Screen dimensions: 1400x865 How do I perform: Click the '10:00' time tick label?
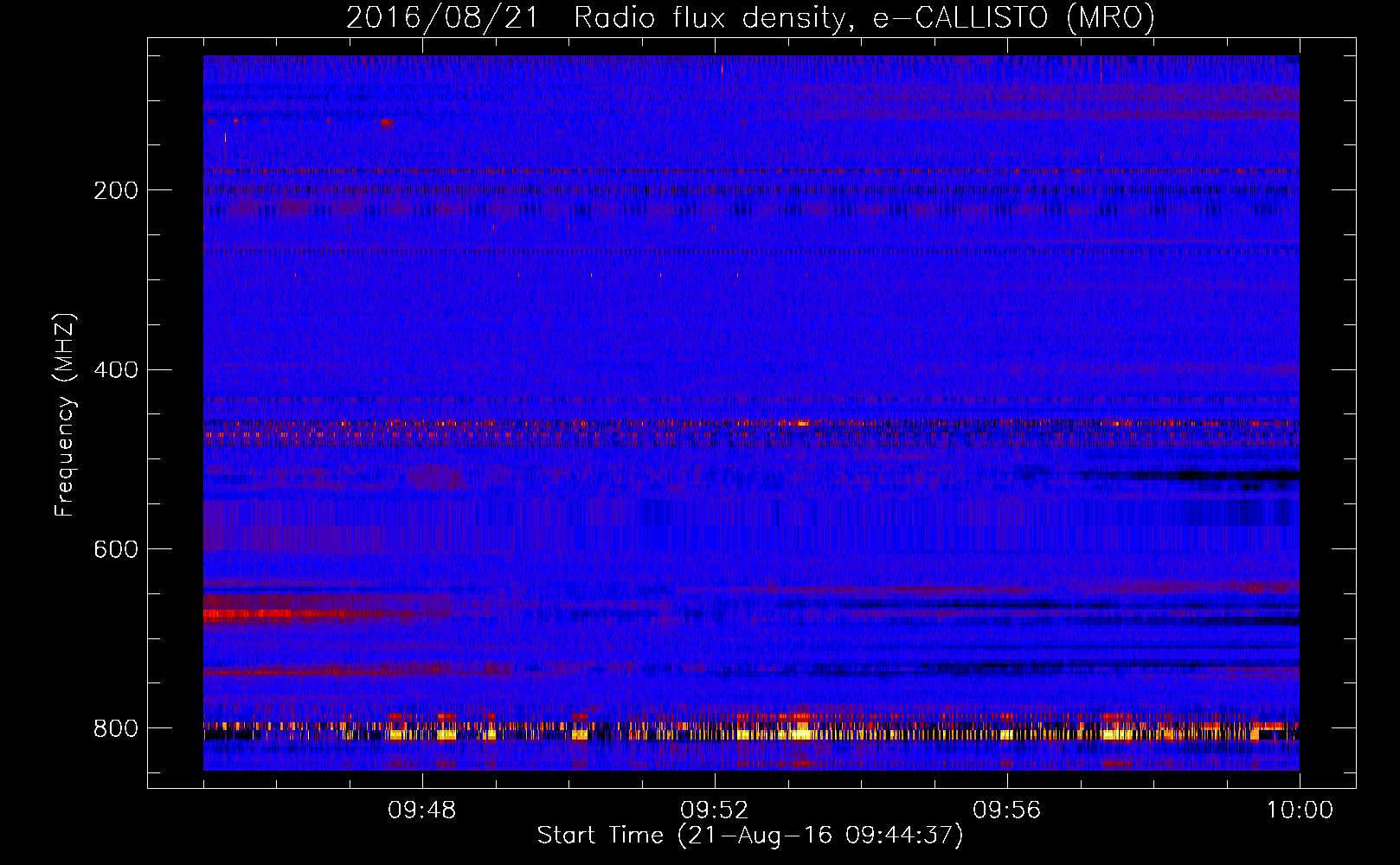pos(1300,811)
